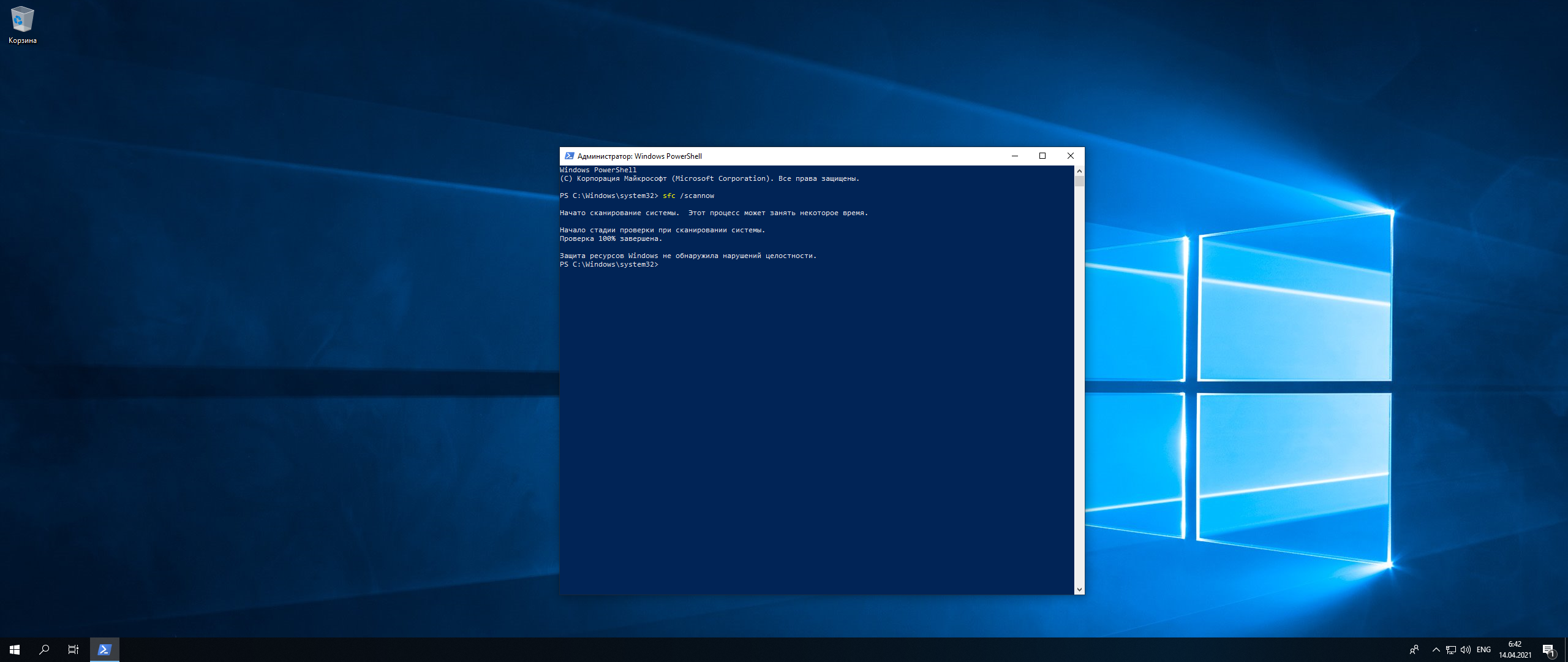1568x662 pixels.
Task: Click the line 'Начало стадии проверки при сканировании системы.'
Action: [662, 230]
